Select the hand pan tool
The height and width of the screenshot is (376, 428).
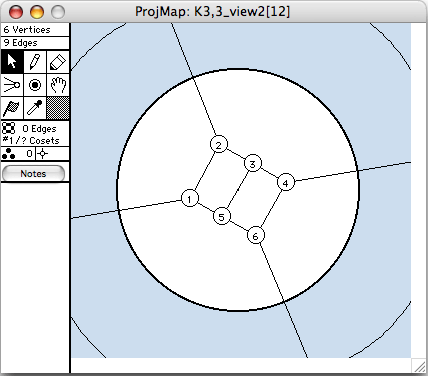58,85
